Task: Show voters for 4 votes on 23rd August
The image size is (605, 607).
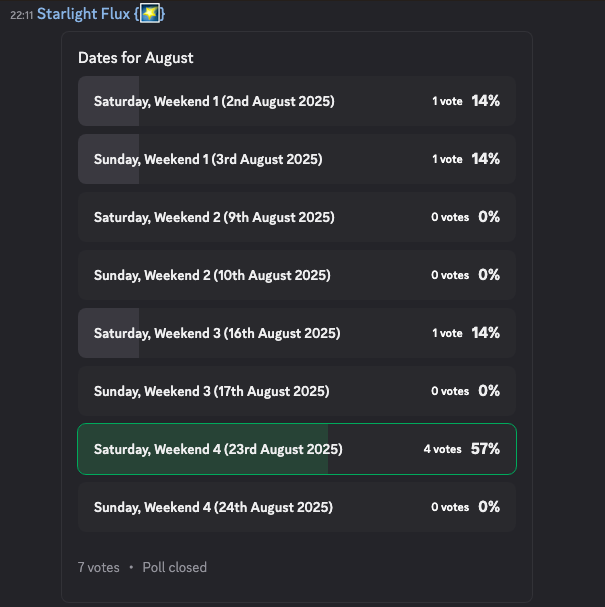Action: [x=442, y=449]
